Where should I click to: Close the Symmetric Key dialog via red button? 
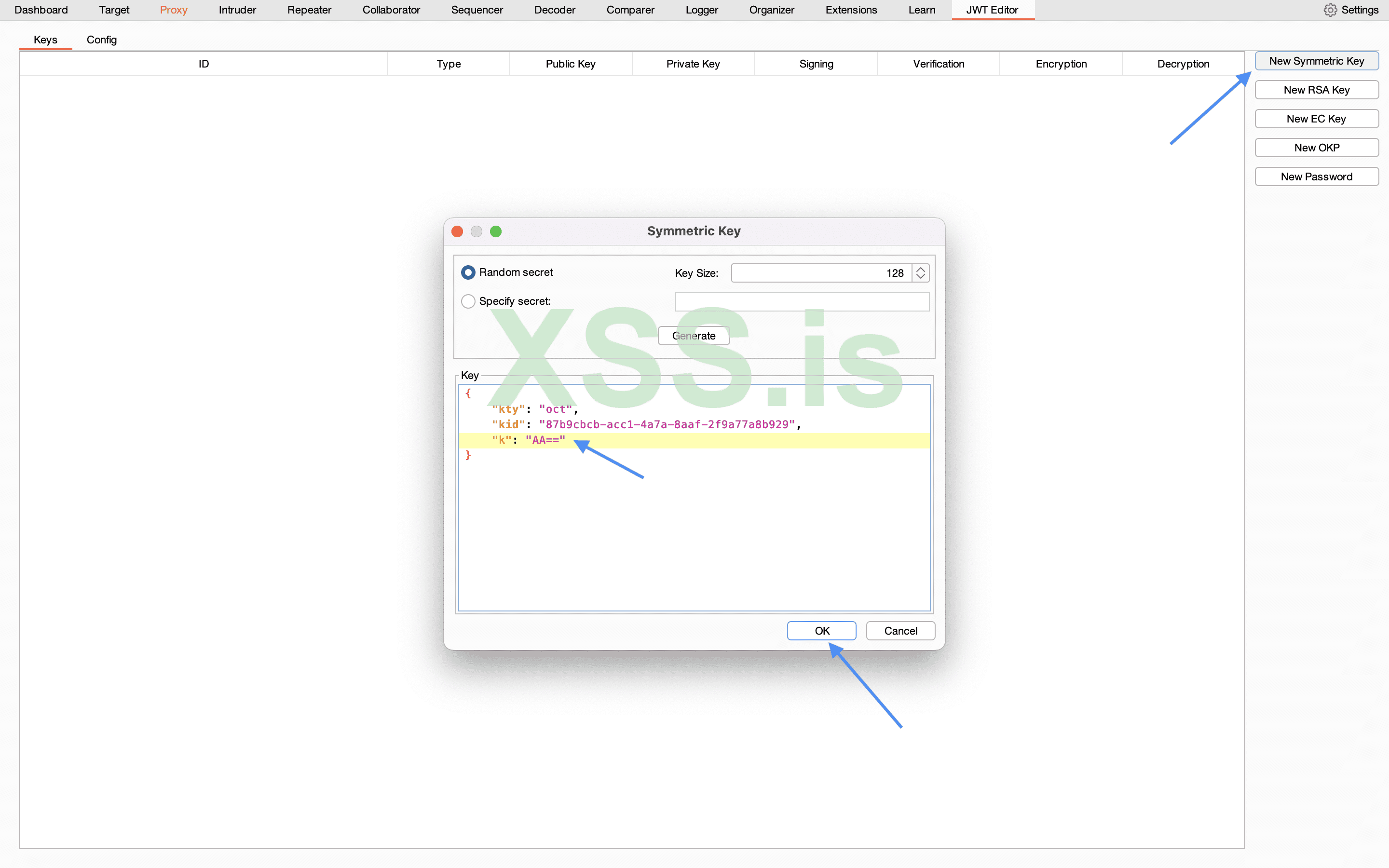point(457,231)
